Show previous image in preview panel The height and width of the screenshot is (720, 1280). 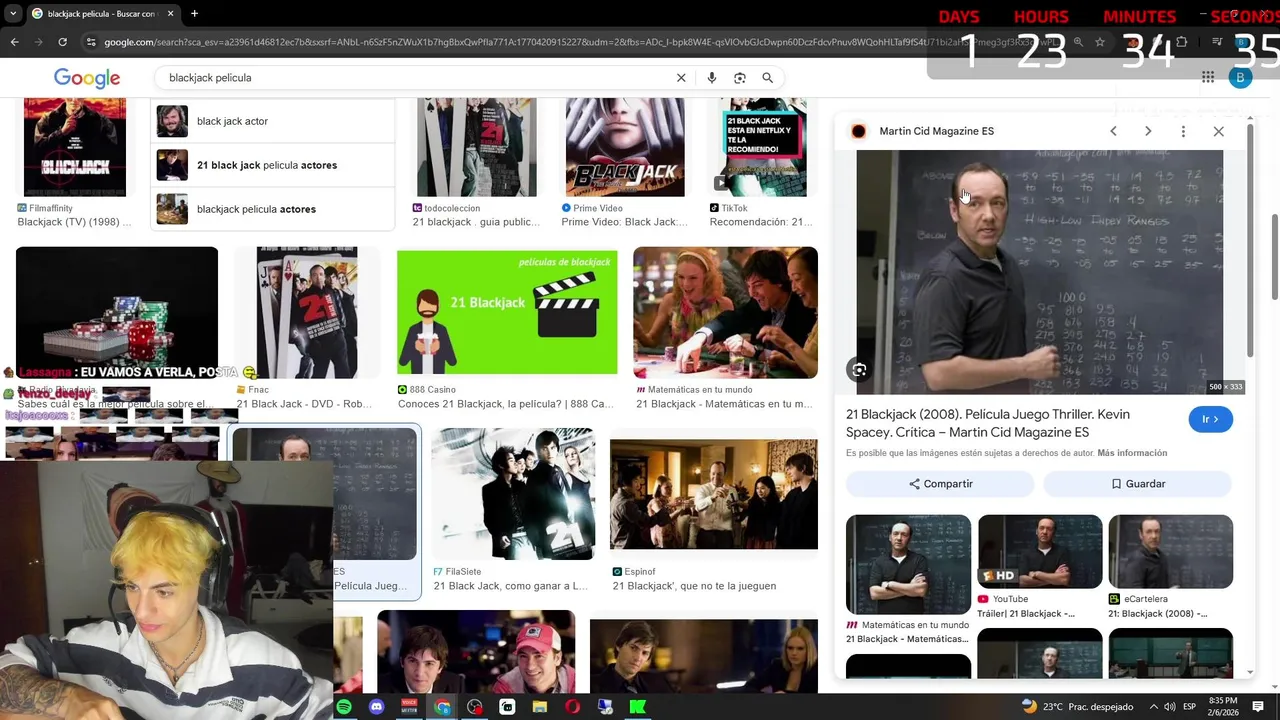pos(1113,131)
